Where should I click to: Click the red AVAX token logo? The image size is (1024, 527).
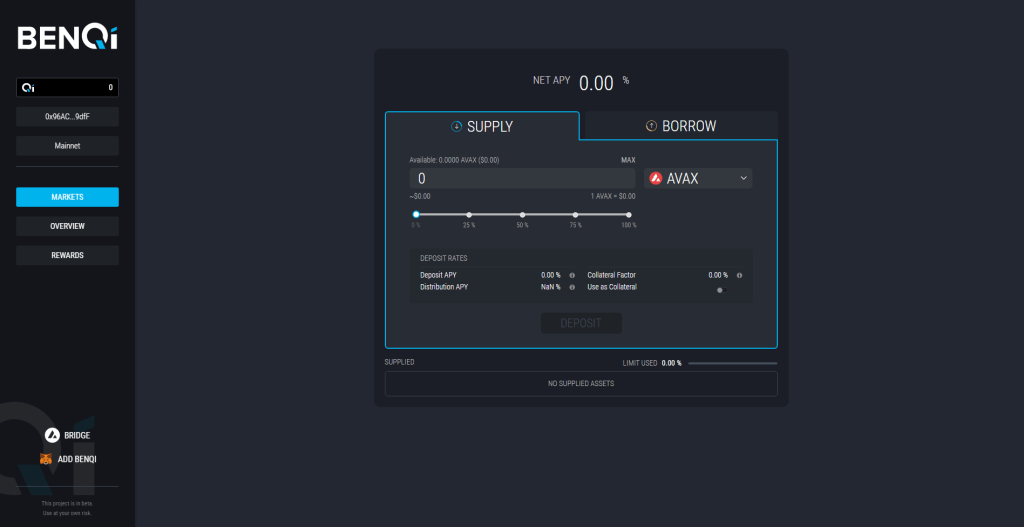tap(656, 178)
